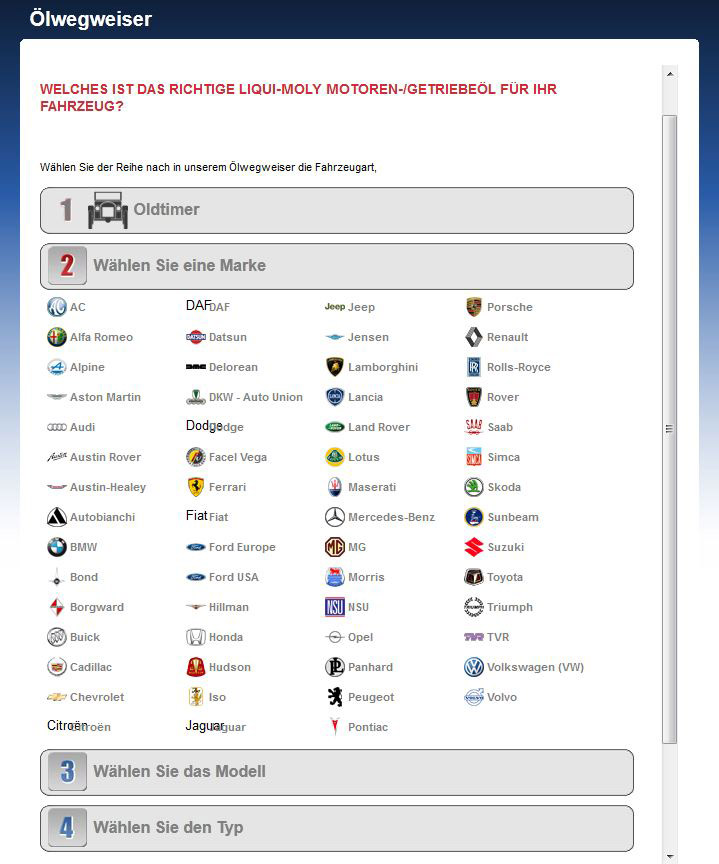Expand step 1 Oldtimer vehicle type

[337, 210]
